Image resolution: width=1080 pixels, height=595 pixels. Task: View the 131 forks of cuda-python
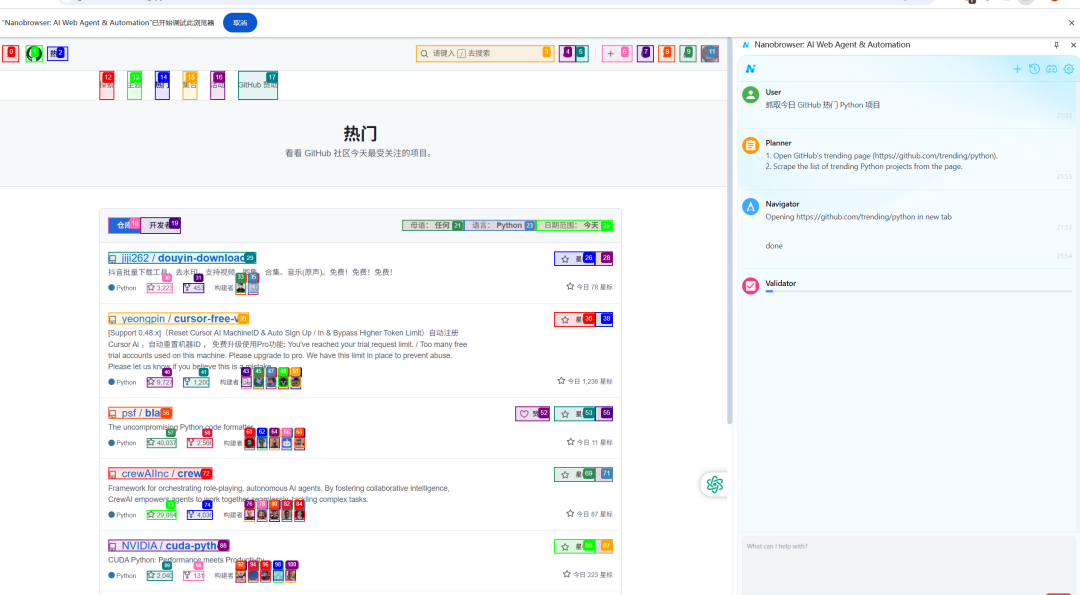click(194, 575)
